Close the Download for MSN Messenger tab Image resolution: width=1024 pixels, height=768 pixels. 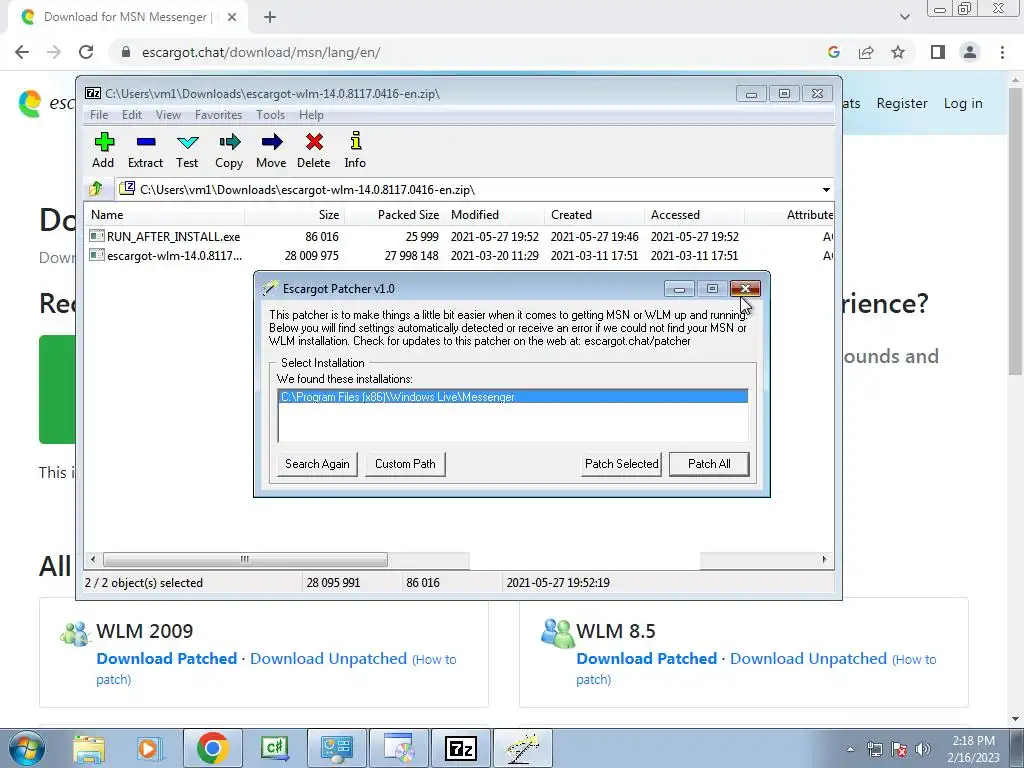click(232, 17)
